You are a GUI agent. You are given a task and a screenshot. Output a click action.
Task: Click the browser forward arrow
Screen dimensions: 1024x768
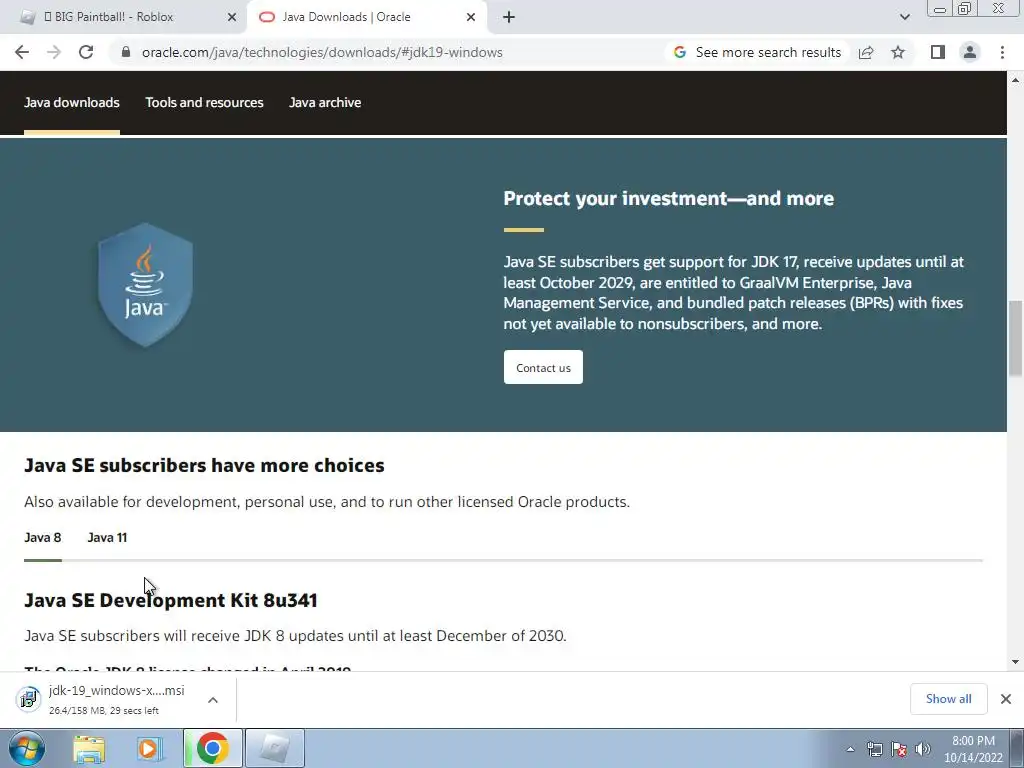click(x=54, y=52)
